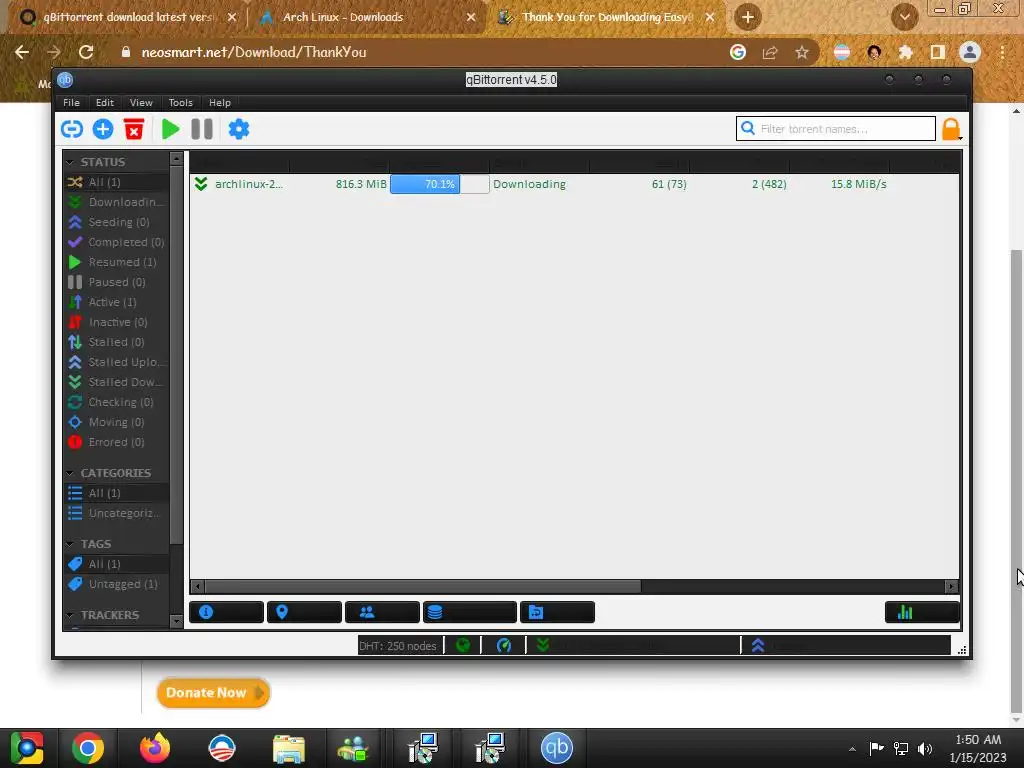The image size is (1024, 768).
Task: Filter by Stalled Downloading status
Action: click(x=116, y=382)
